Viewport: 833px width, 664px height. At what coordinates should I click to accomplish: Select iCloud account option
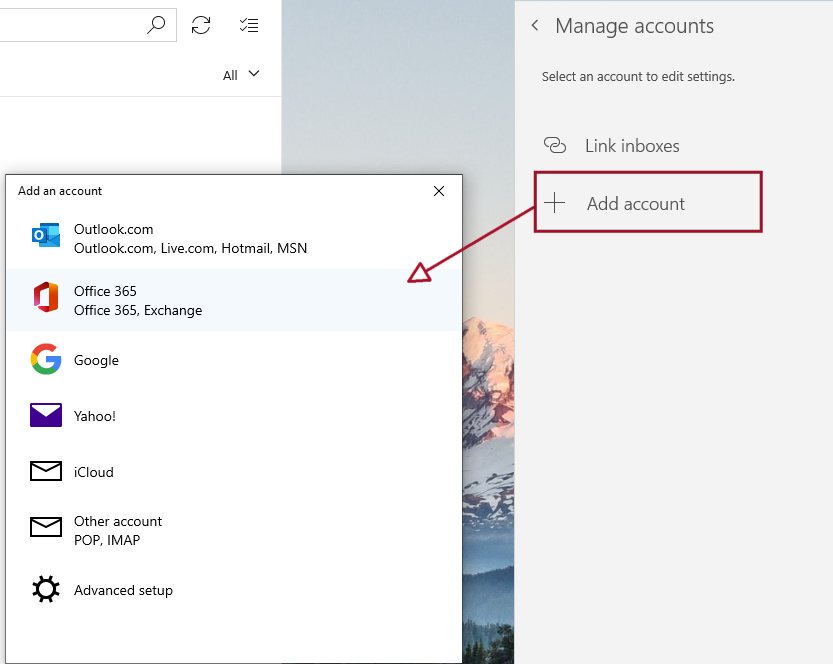pos(234,472)
